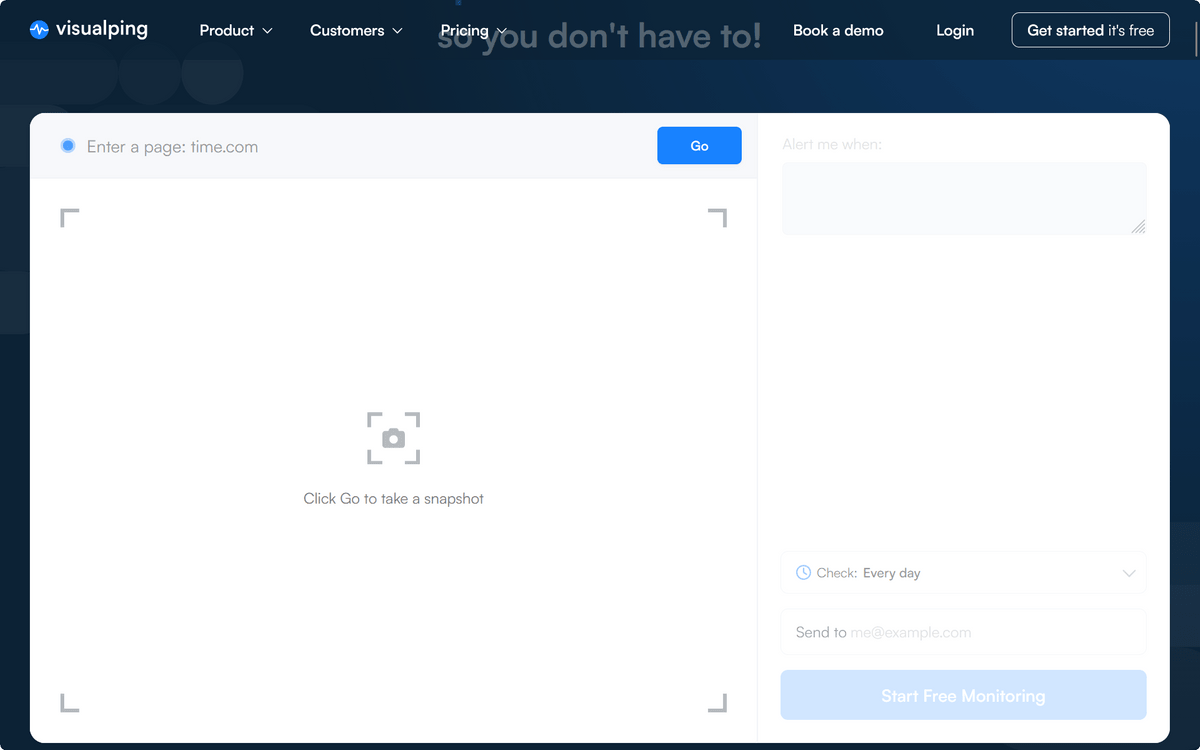
Task: Click the camera snapshot icon
Action: 393,438
